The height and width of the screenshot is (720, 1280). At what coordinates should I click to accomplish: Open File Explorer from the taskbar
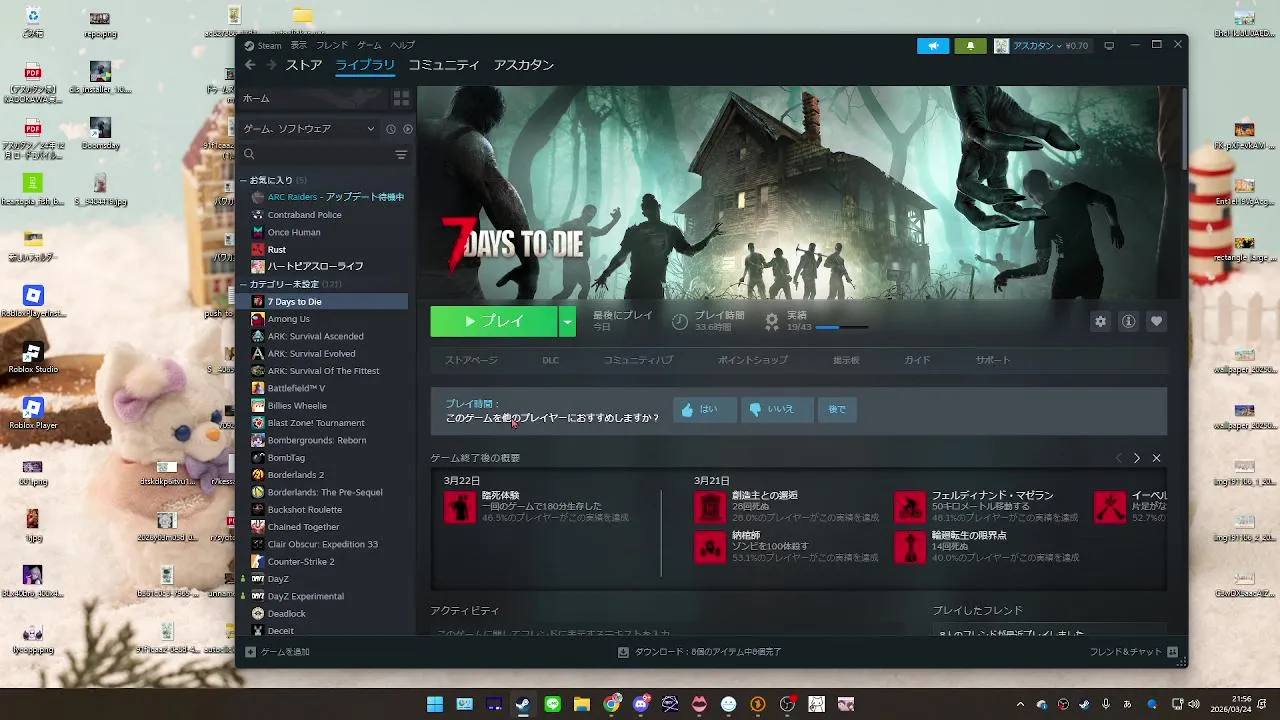point(582,704)
